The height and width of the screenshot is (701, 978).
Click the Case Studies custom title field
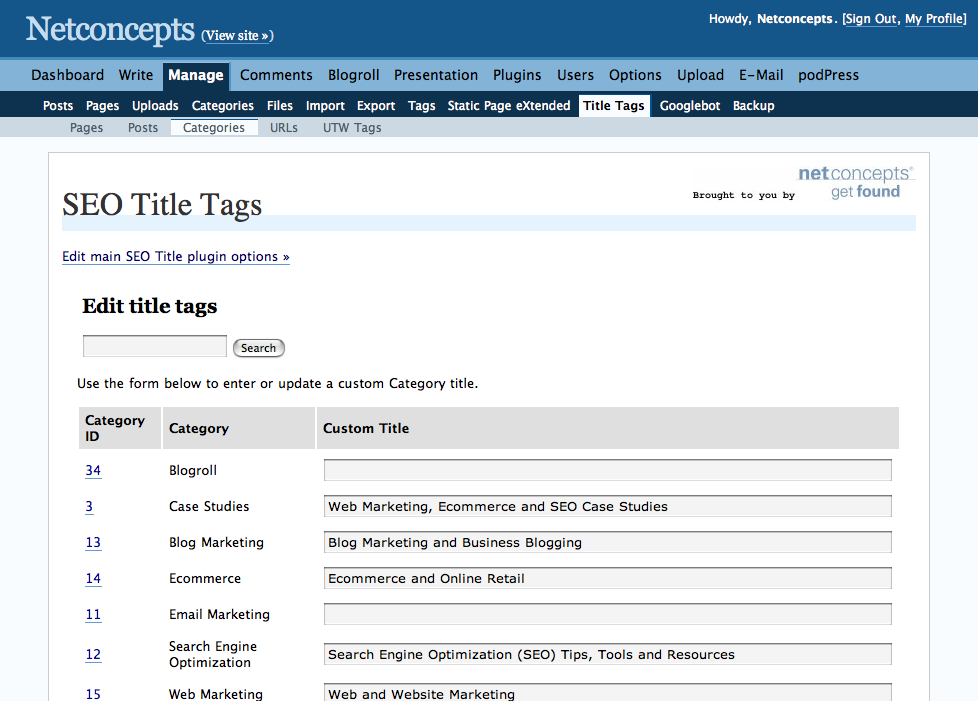(x=608, y=506)
